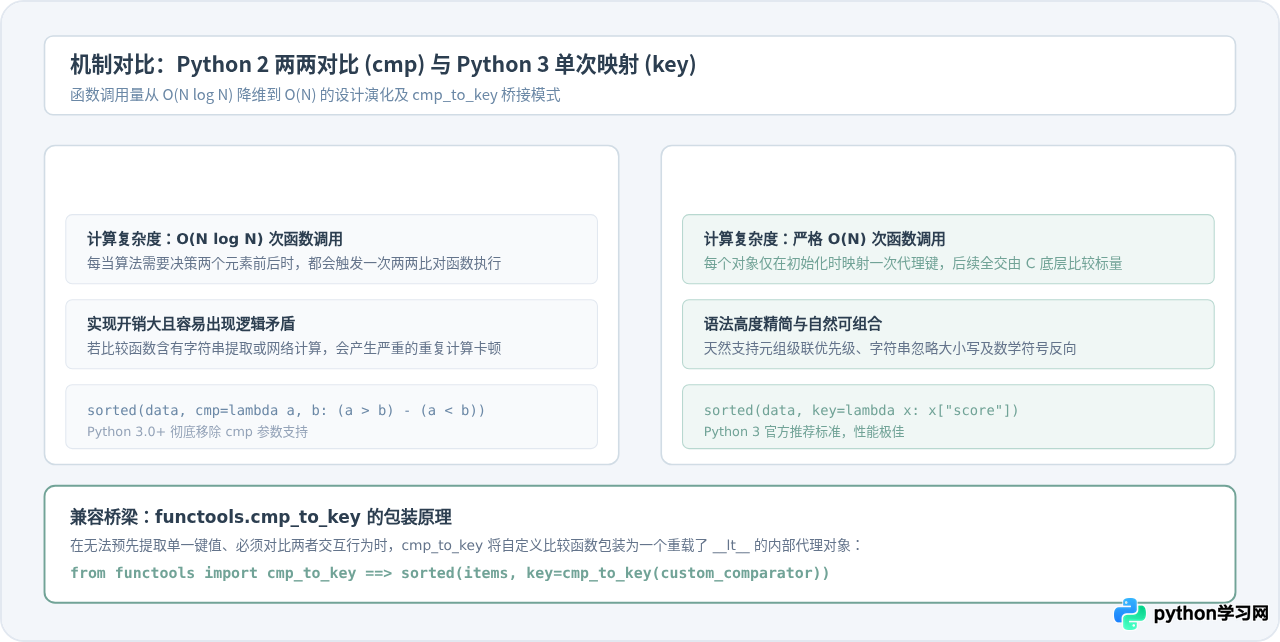Click heading '语法高度精简与自然可组合'
1280x642 pixels.
pos(793,324)
